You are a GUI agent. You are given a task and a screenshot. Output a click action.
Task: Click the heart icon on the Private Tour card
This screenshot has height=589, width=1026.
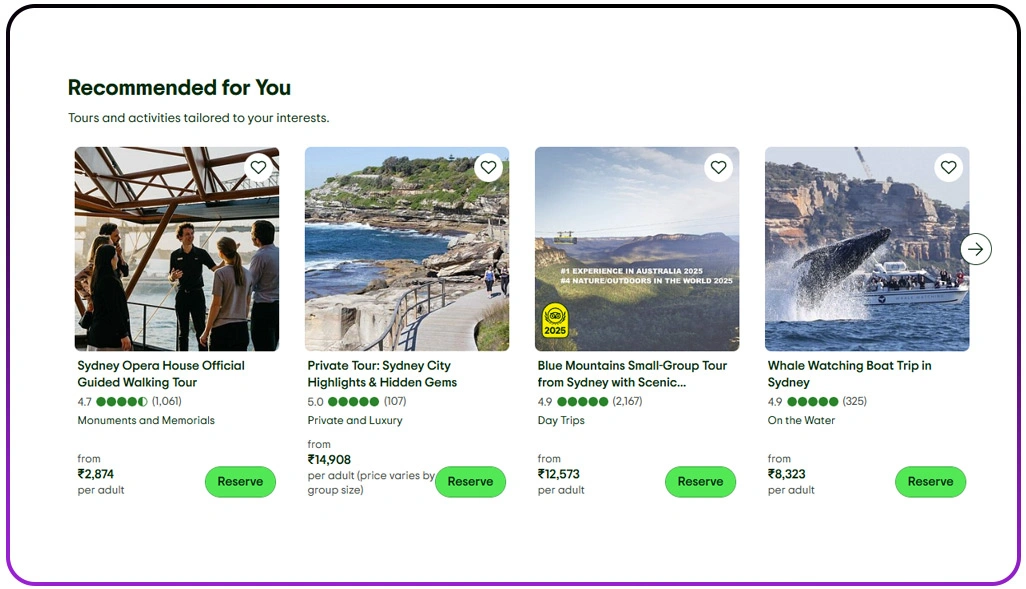click(x=489, y=167)
